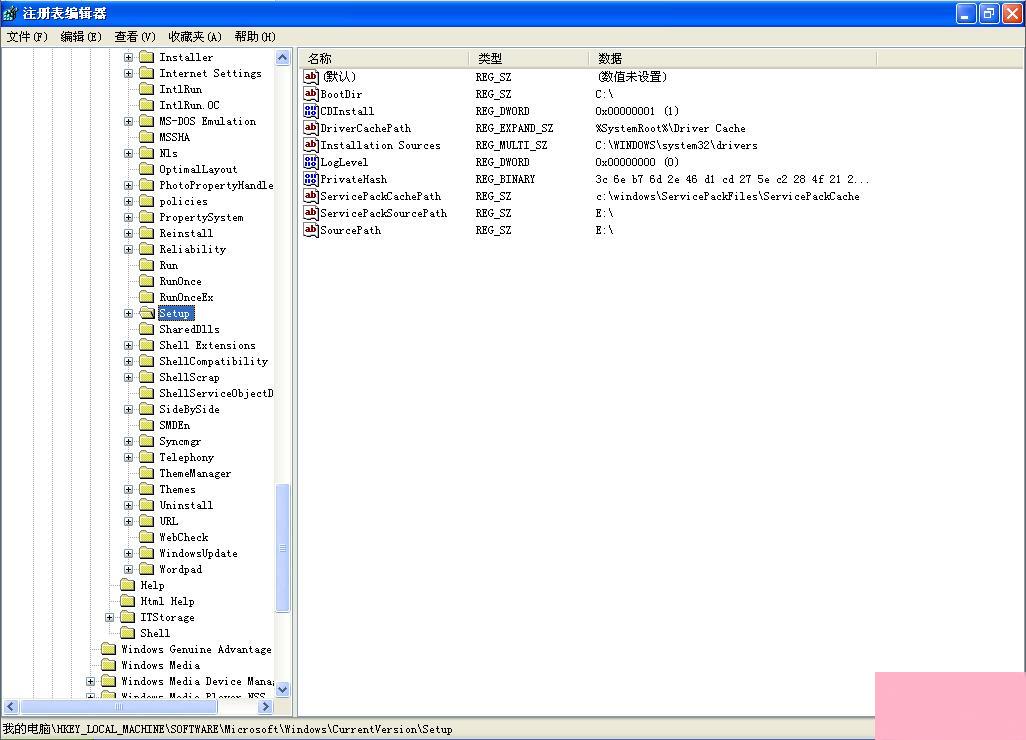Click the MSSHA folder icon
Viewport: 1026px width, 740px height.
coord(147,137)
